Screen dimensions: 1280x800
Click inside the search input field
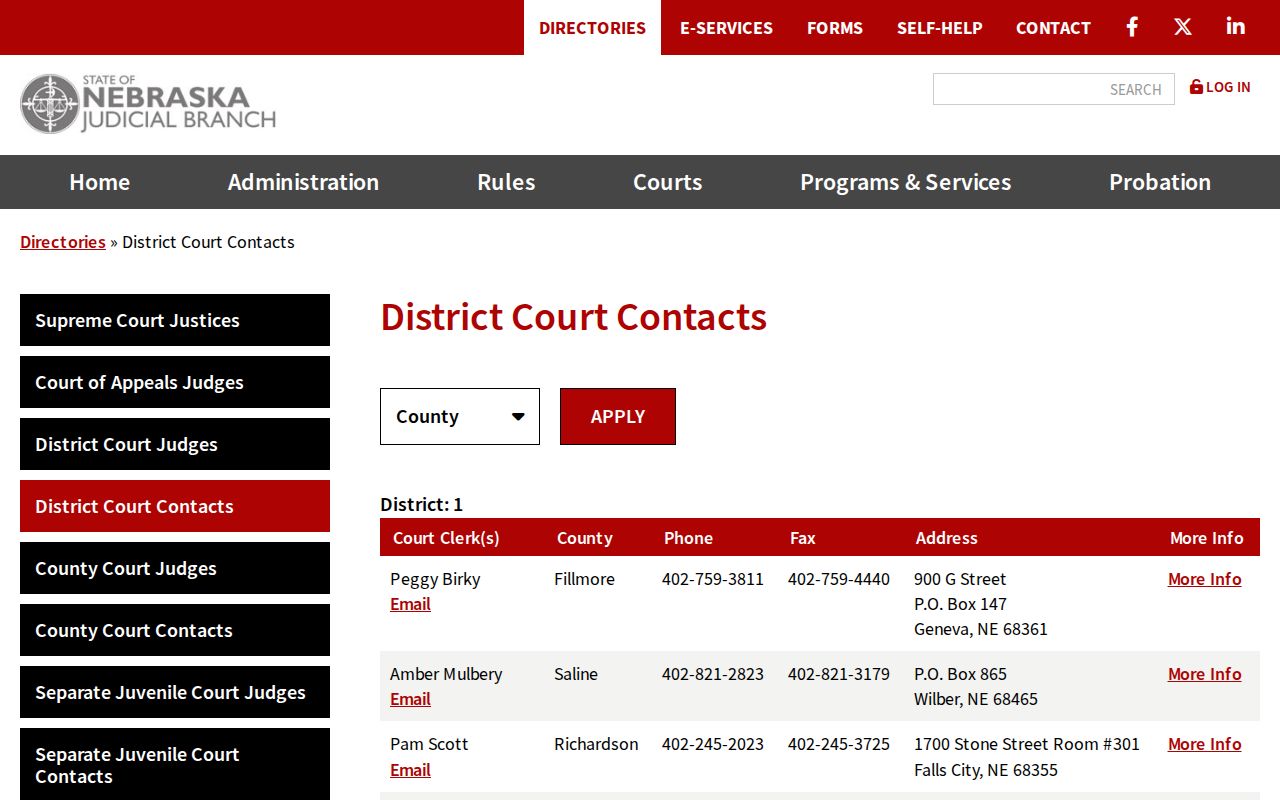(x=1054, y=89)
